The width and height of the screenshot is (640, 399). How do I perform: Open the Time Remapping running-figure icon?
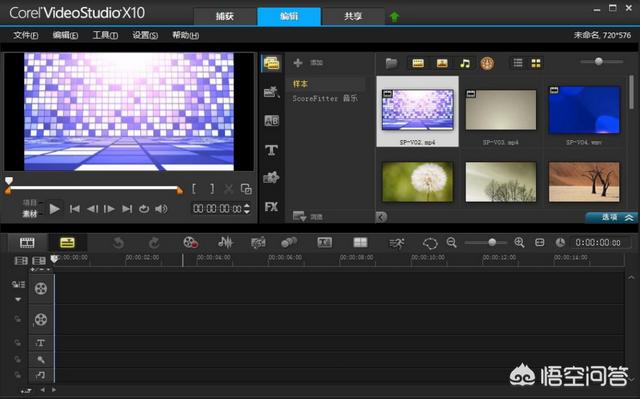[x=396, y=243]
